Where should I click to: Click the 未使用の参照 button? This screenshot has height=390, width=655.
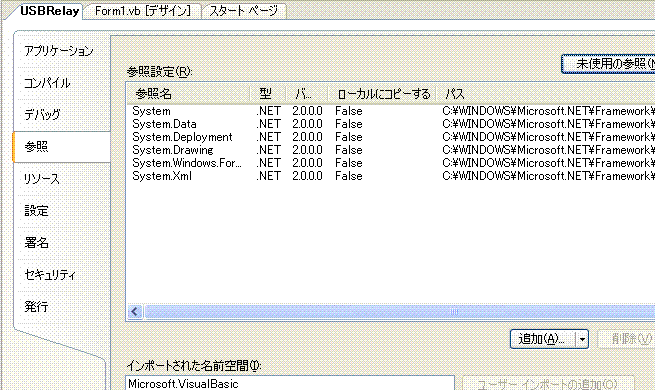(x=608, y=64)
